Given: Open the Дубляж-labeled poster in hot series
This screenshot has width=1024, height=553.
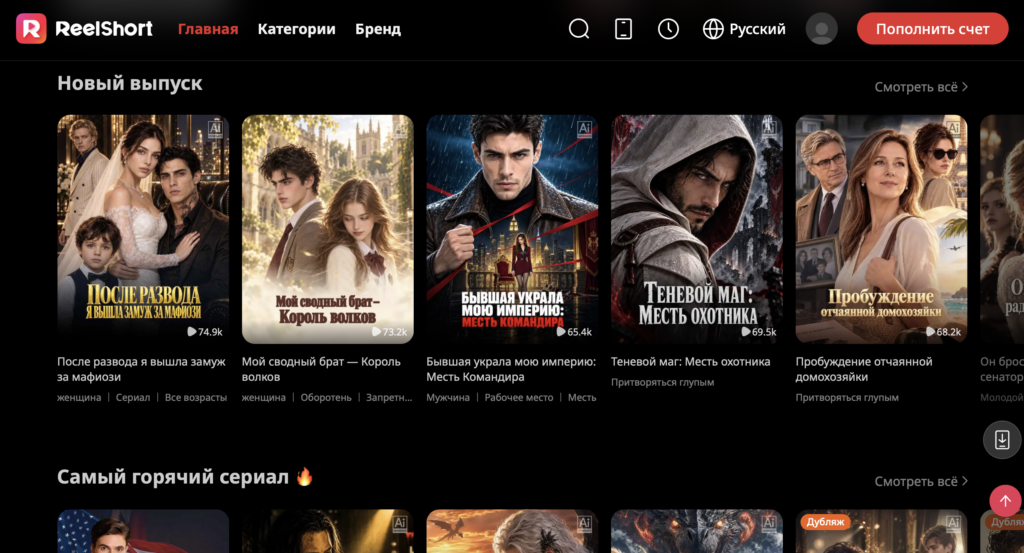Looking at the screenshot, I should coord(882,531).
